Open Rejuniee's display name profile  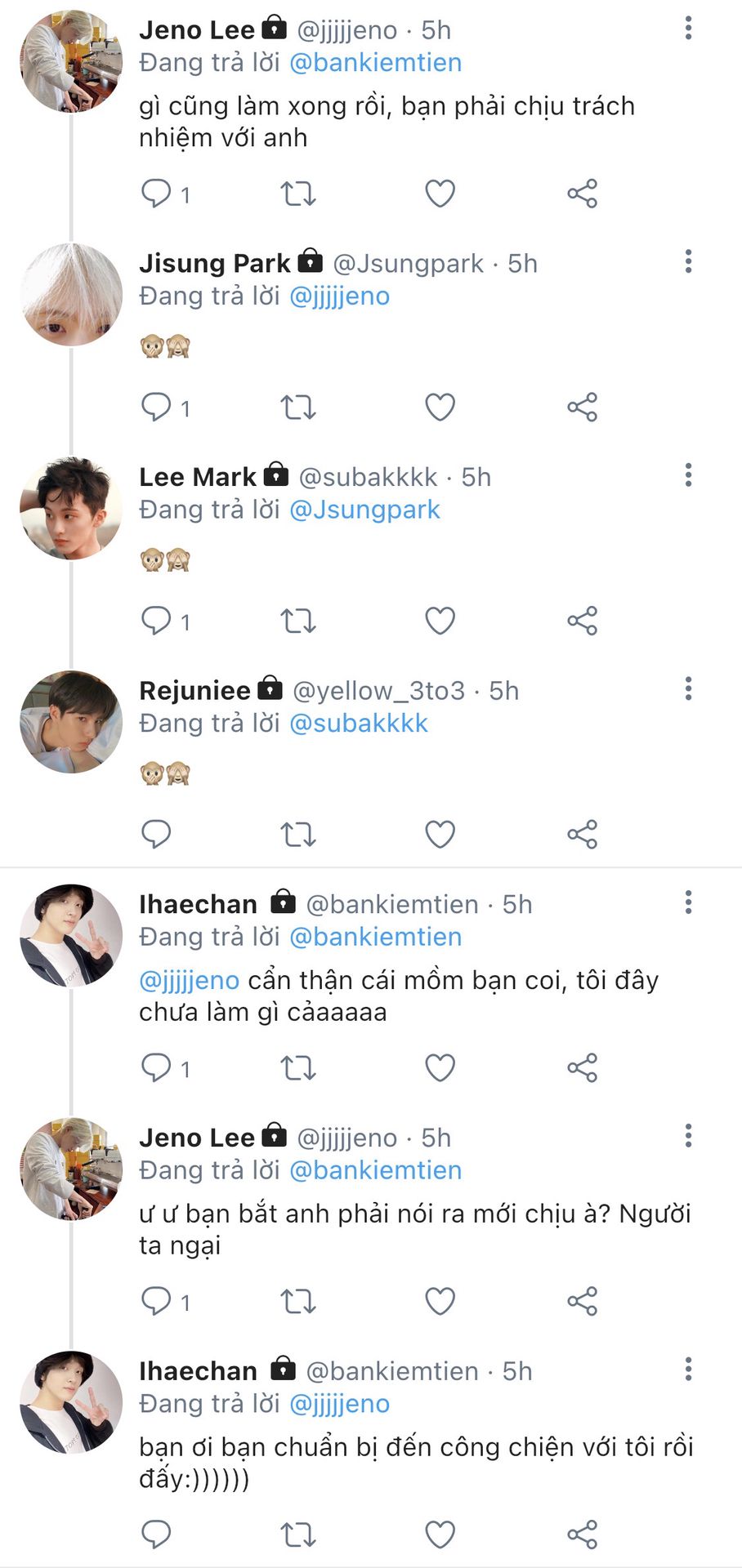[194, 691]
